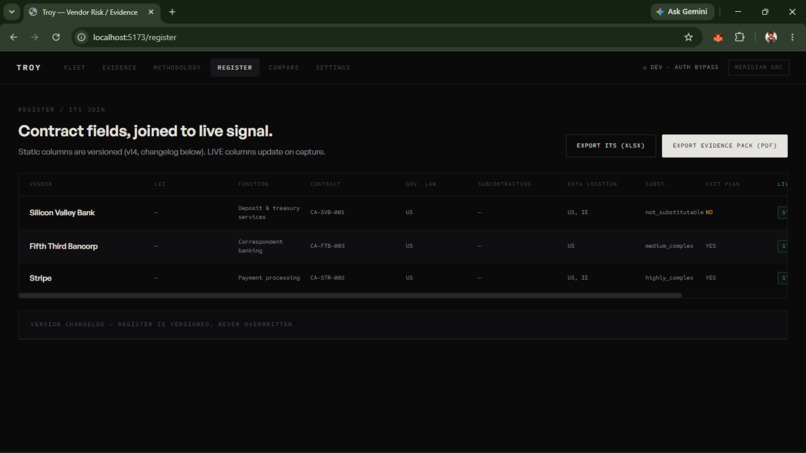This screenshot has height=453, width=806.
Task: Click the Correspondent banking cell
Action: tap(261, 246)
